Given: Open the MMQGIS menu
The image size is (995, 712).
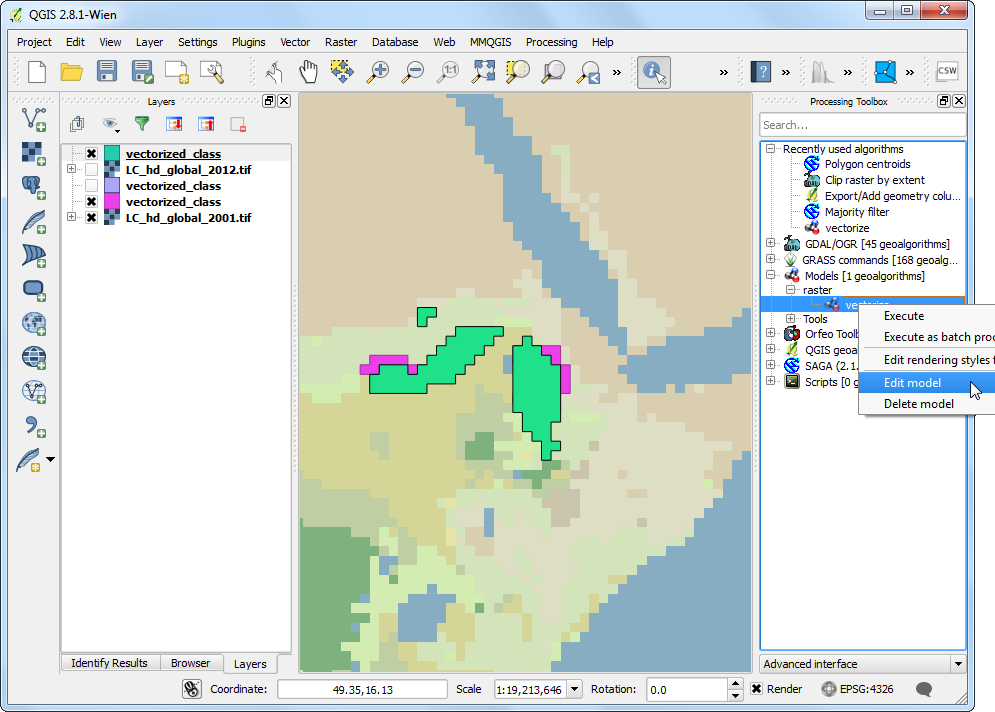Looking at the screenshot, I should pos(491,42).
